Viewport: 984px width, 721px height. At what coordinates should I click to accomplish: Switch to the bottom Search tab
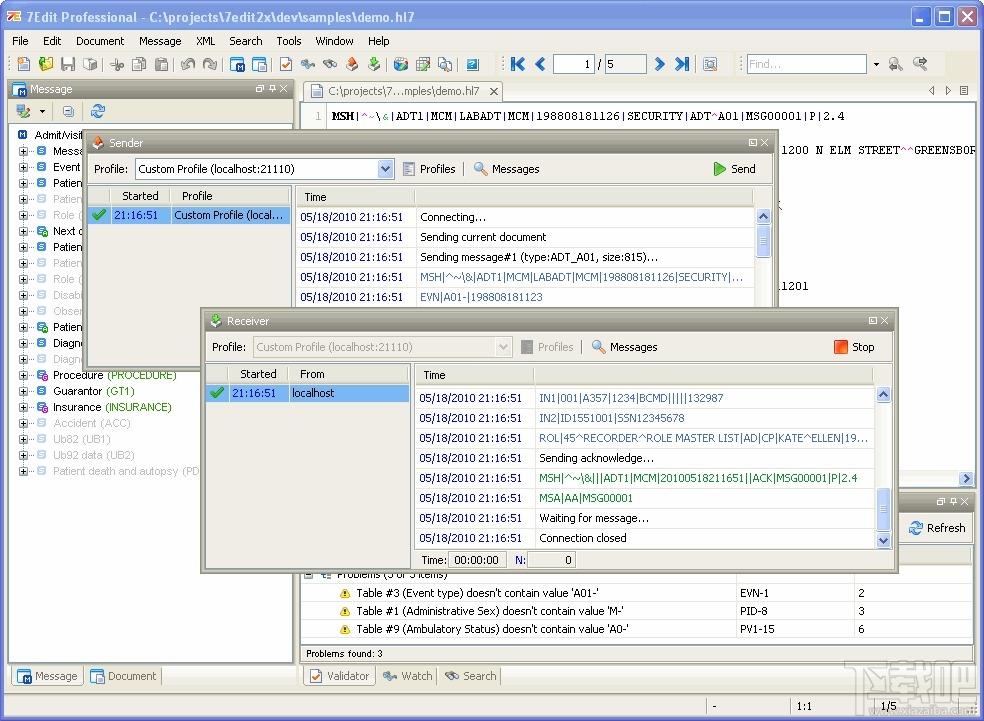(x=471, y=676)
